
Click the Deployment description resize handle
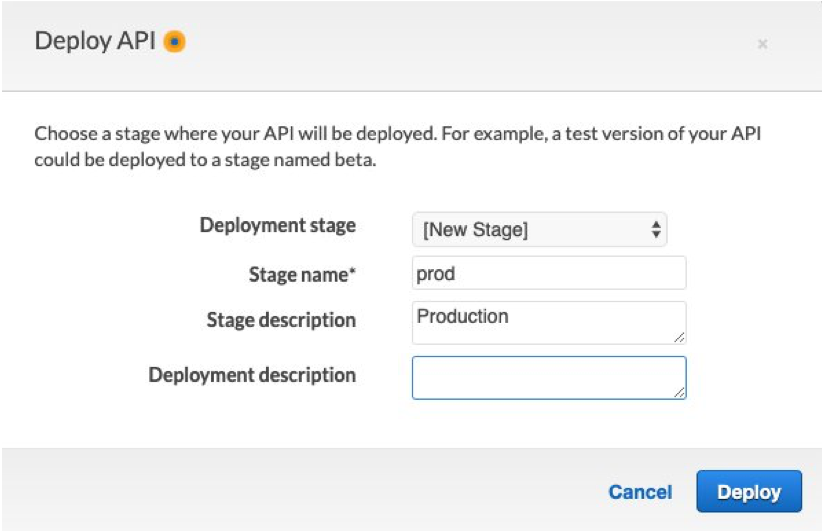(x=680, y=393)
